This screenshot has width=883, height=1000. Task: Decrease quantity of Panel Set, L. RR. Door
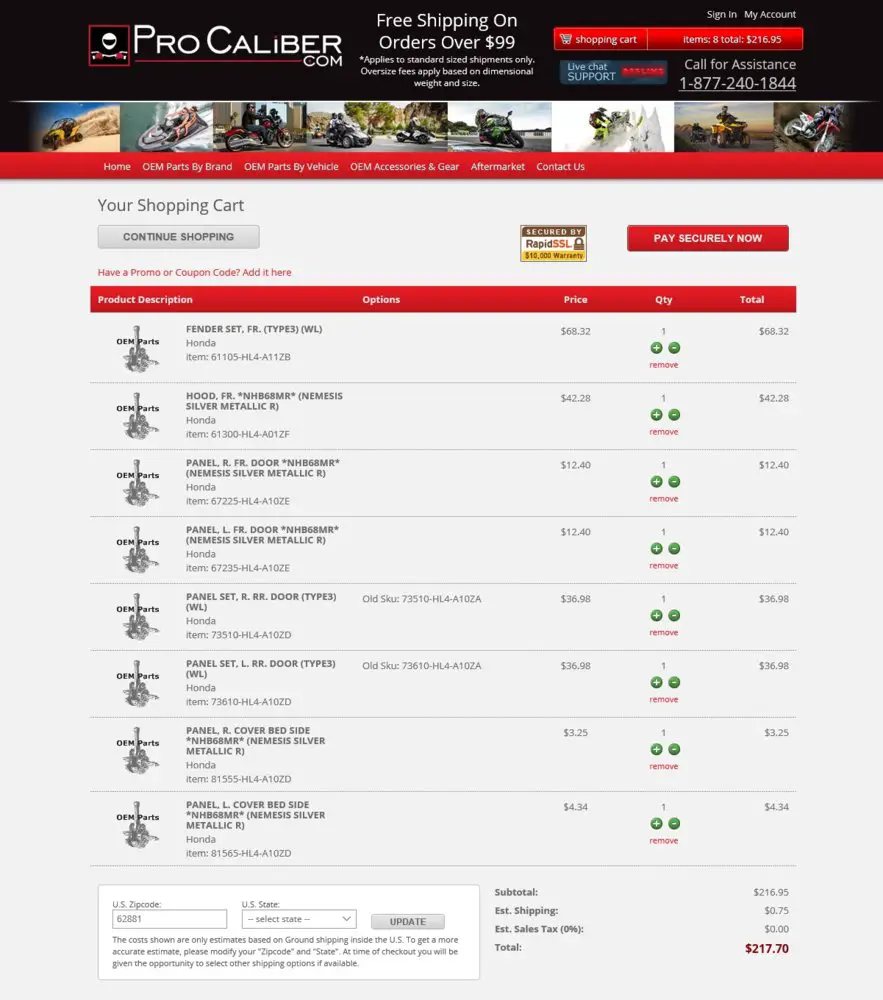pos(674,682)
